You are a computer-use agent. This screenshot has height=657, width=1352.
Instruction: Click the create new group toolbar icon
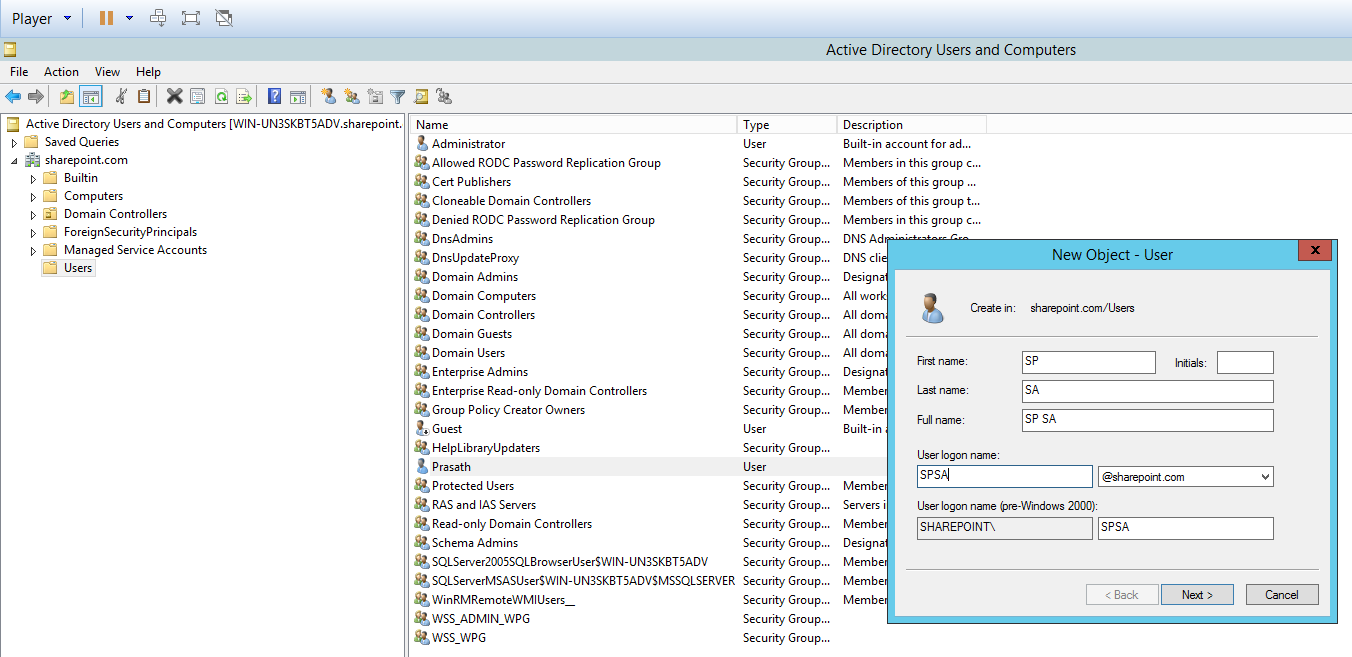pyautogui.click(x=351, y=97)
